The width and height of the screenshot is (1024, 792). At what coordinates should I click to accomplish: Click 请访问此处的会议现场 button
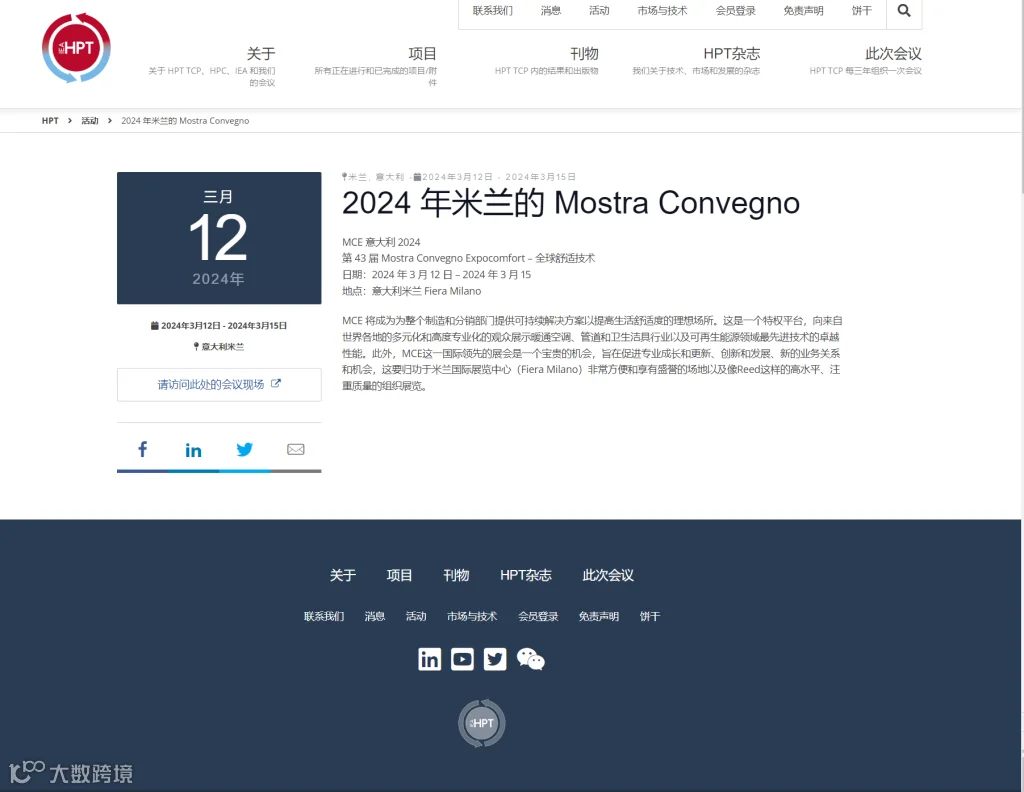219,385
